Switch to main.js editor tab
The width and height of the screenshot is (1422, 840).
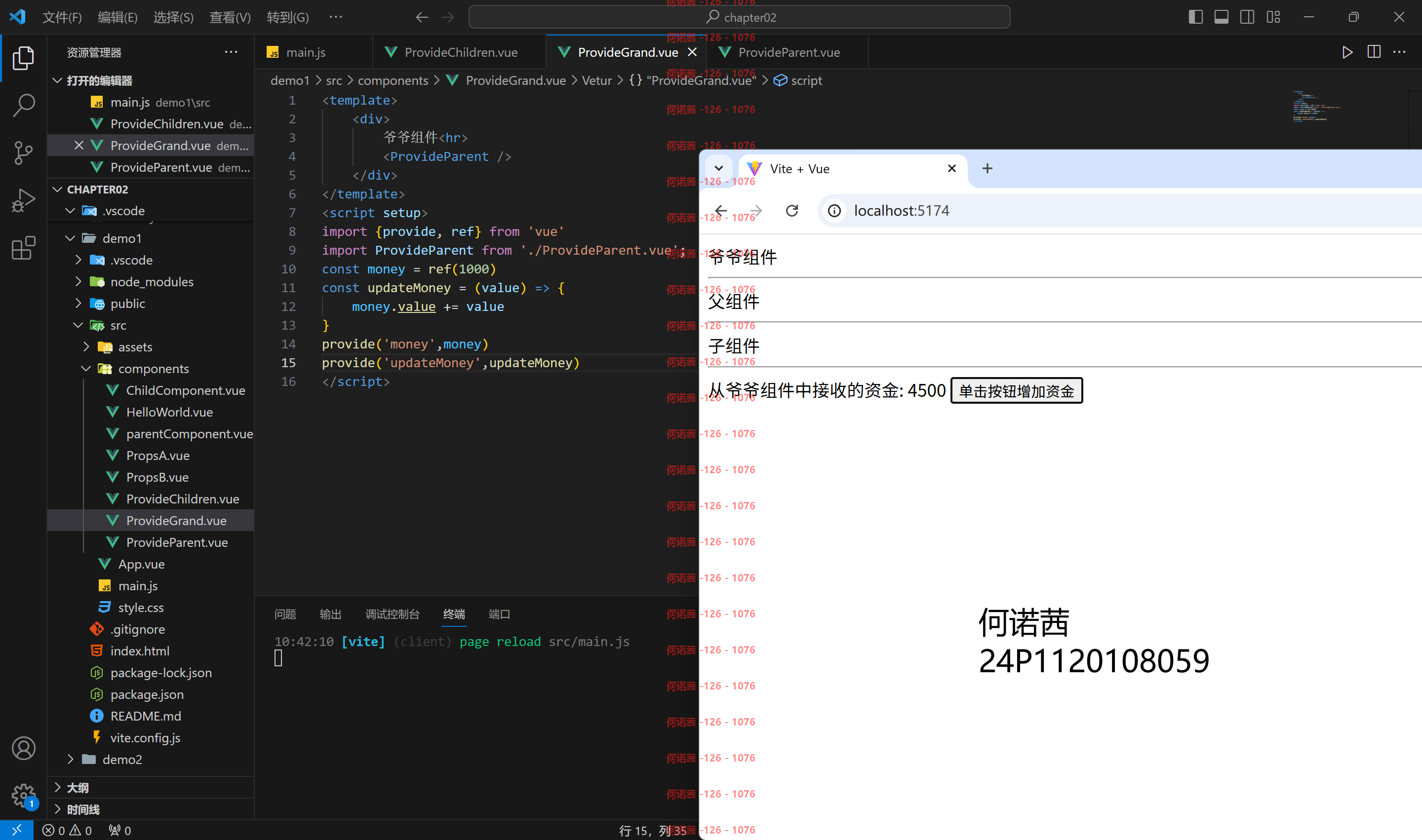click(x=313, y=52)
